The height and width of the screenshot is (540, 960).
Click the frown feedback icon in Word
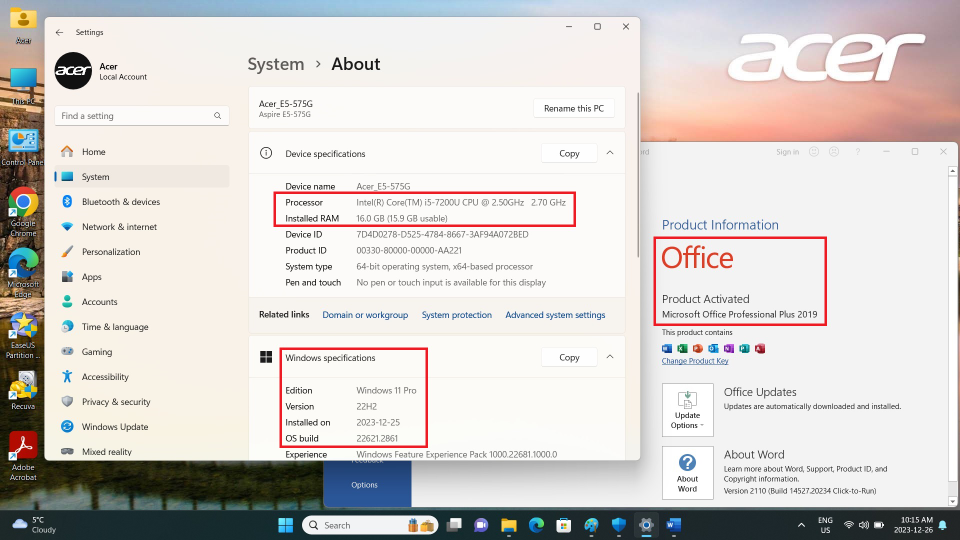(x=834, y=152)
